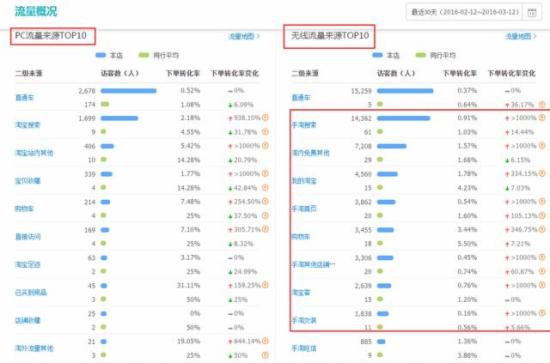Click PC 下单转化率变化 column header
This screenshot has height=363, width=550.
pos(234,73)
